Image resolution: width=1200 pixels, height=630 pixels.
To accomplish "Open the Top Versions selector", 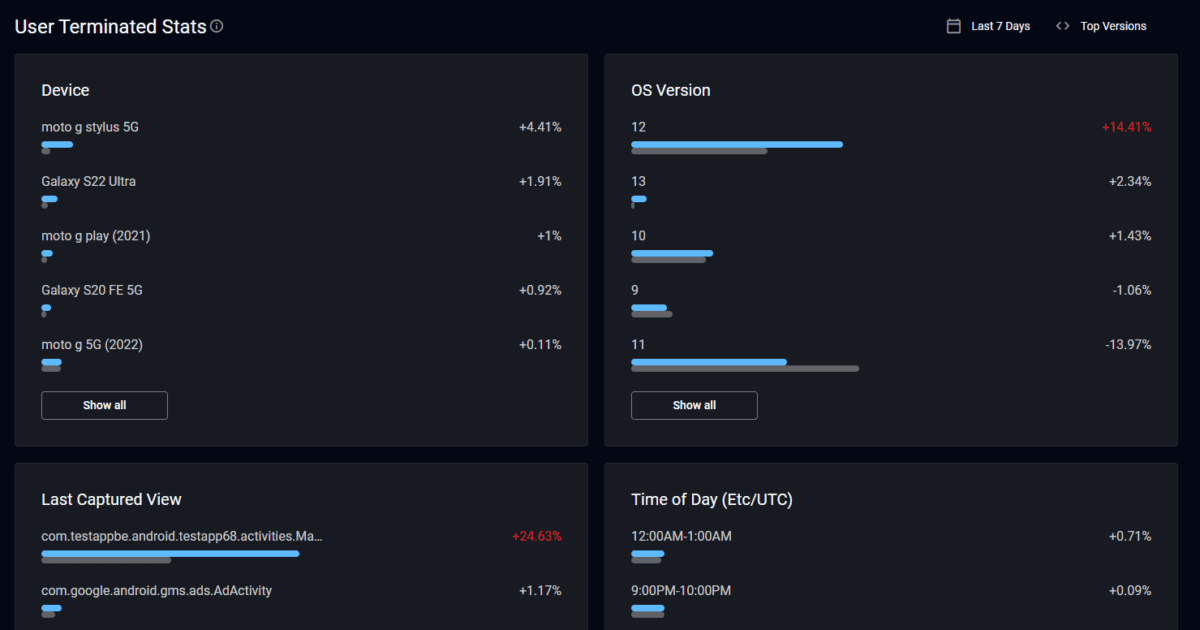I will click(x=1113, y=25).
